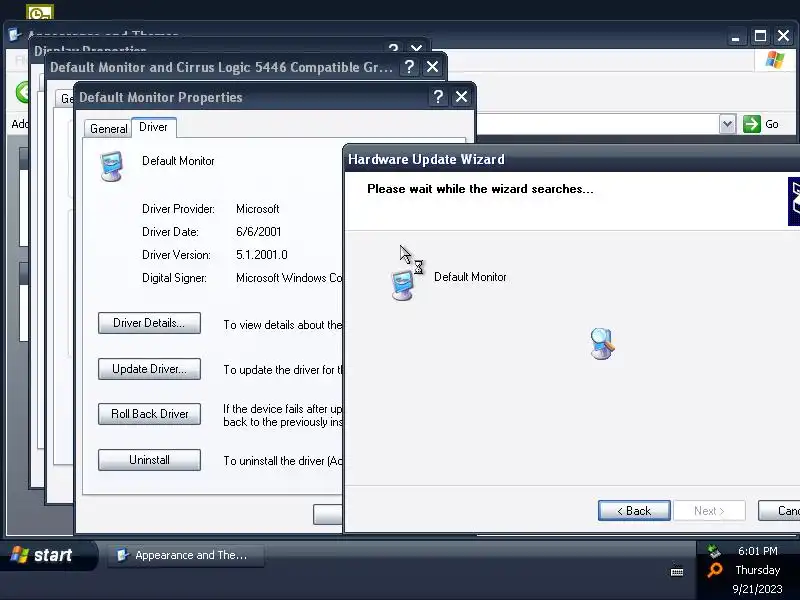This screenshot has width=800, height=600.
Task: Click the Hardware Update Wizard title bar
Action: 571,159
